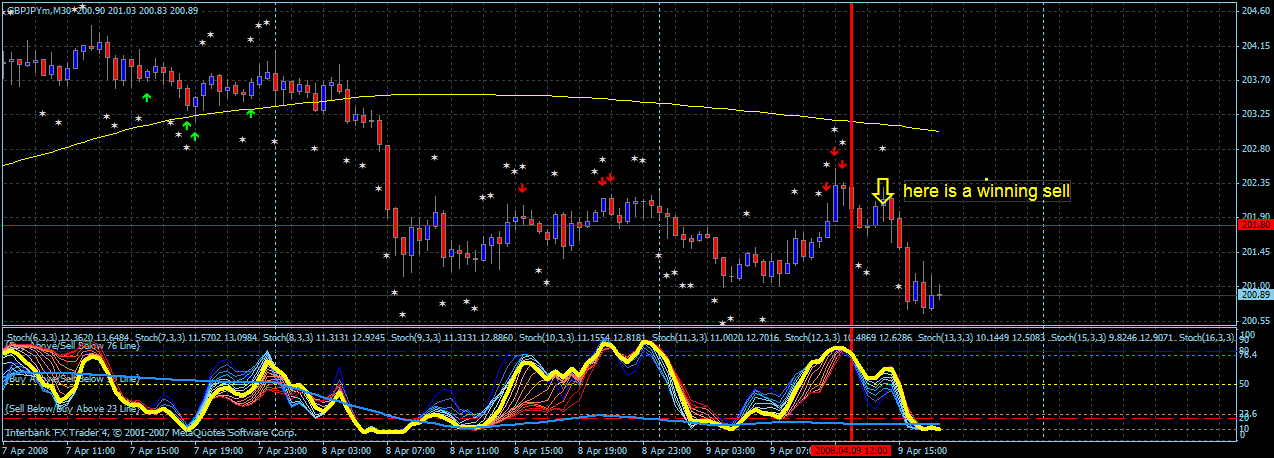Select the 23.6 level on the stochastic scale
This screenshot has height=458, width=1274.
[1248, 412]
